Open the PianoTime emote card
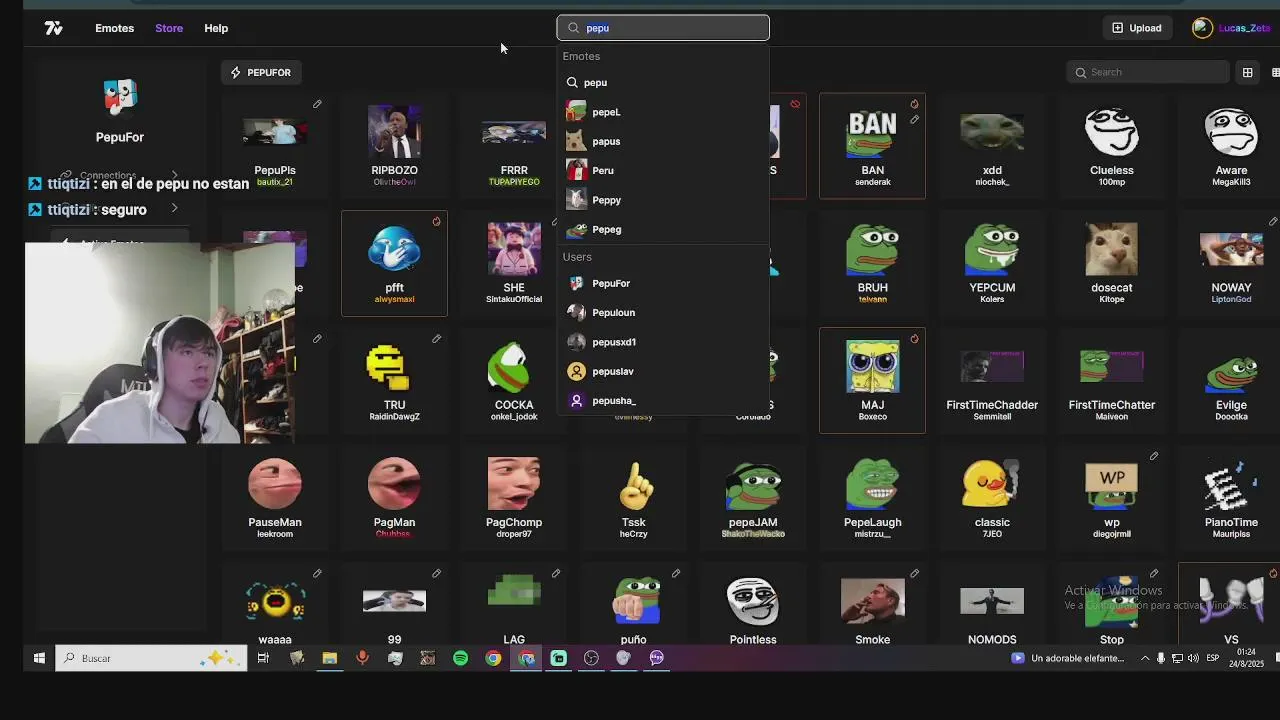Image resolution: width=1280 pixels, height=720 pixels. [x=1231, y=498]
